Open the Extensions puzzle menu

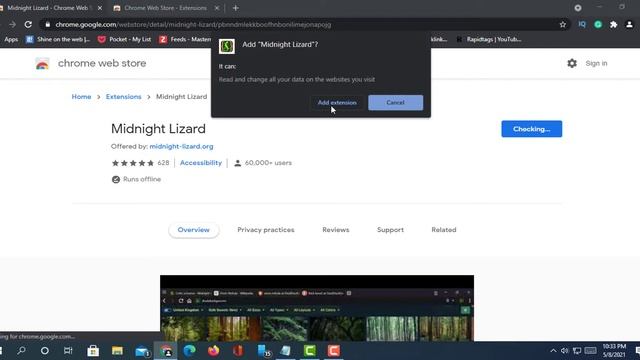coord(613,24)
